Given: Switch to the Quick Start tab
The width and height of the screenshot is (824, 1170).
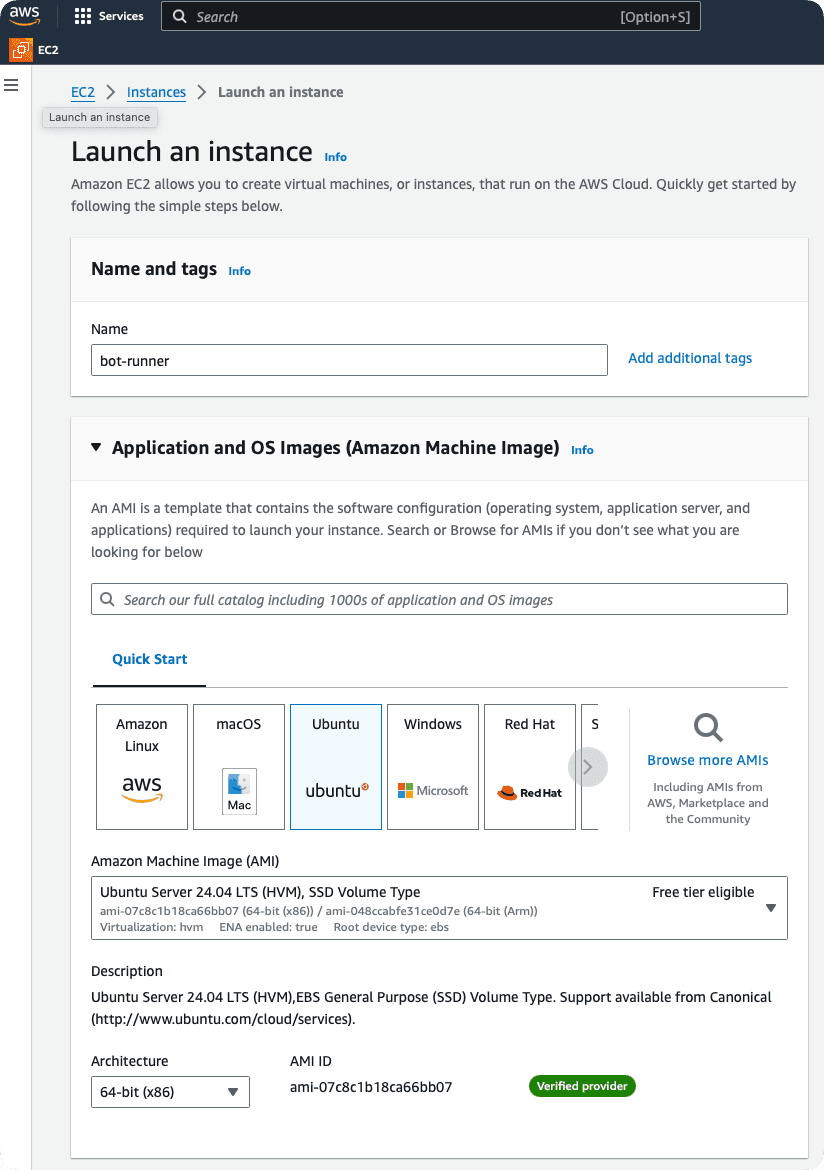Looking at the screenshot, I should point(149,659).
